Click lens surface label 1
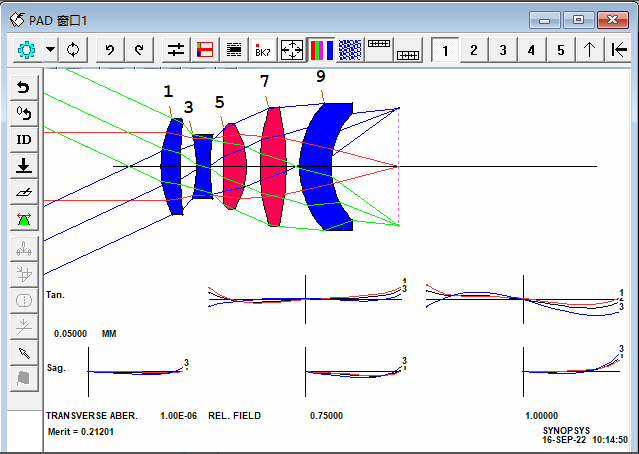639x454 pixels. (168, 91)
